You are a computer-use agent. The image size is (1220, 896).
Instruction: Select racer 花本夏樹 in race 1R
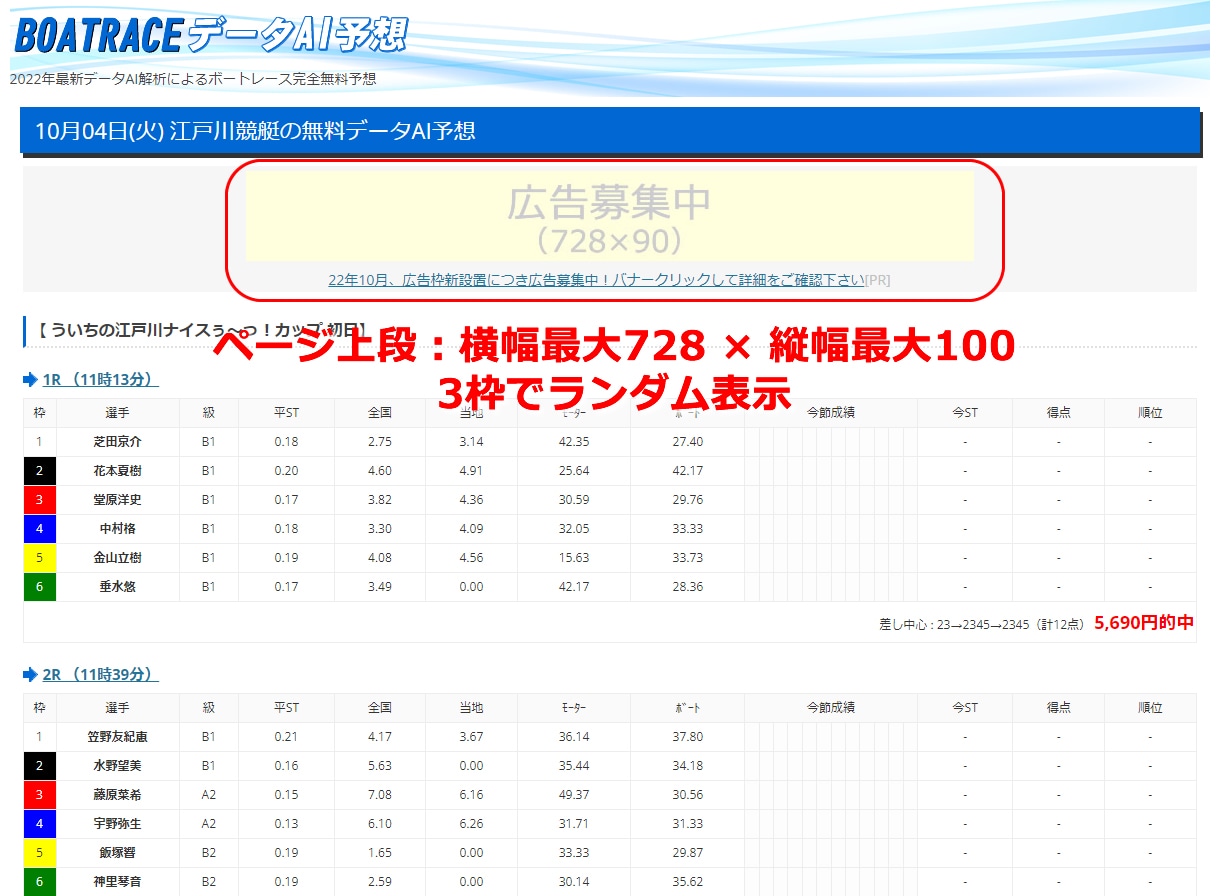coord(117,470)
